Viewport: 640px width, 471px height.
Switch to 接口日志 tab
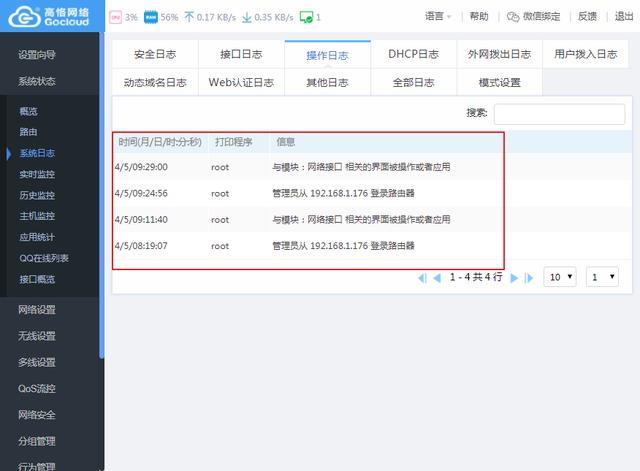[x=241, y=54]
